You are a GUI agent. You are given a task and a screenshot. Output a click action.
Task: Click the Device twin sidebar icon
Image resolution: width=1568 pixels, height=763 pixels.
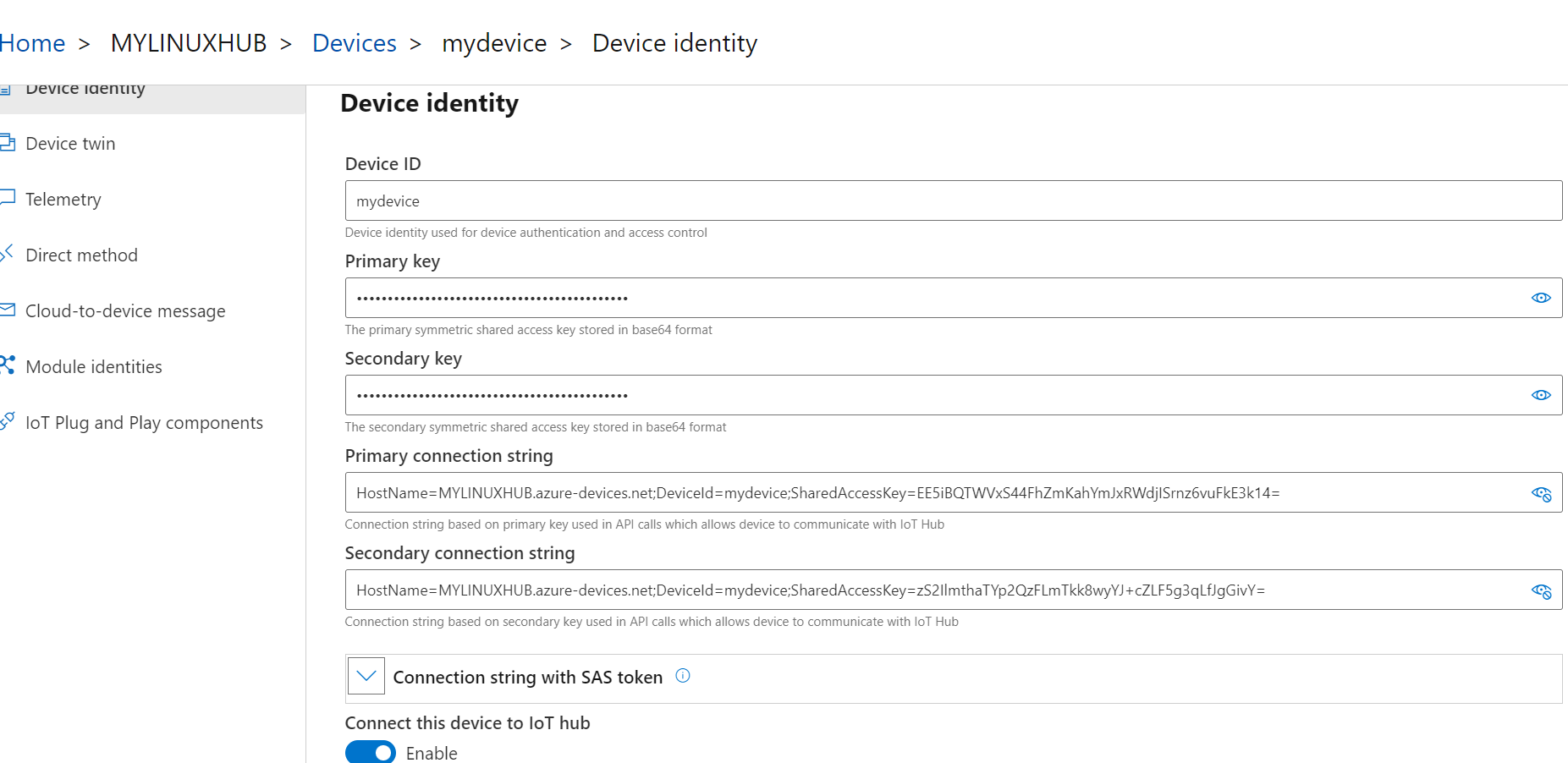pyautogui.click(x=8, y=142)
